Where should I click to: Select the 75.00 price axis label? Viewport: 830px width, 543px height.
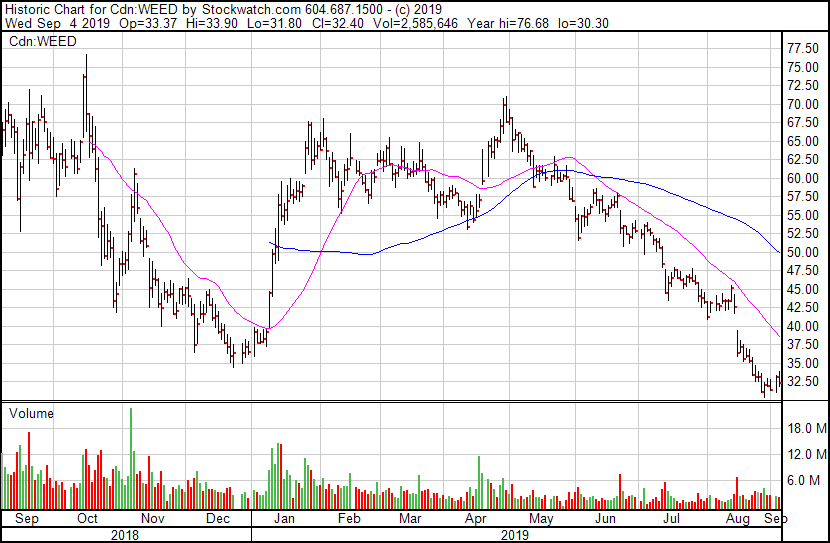[x=803, y=67]
